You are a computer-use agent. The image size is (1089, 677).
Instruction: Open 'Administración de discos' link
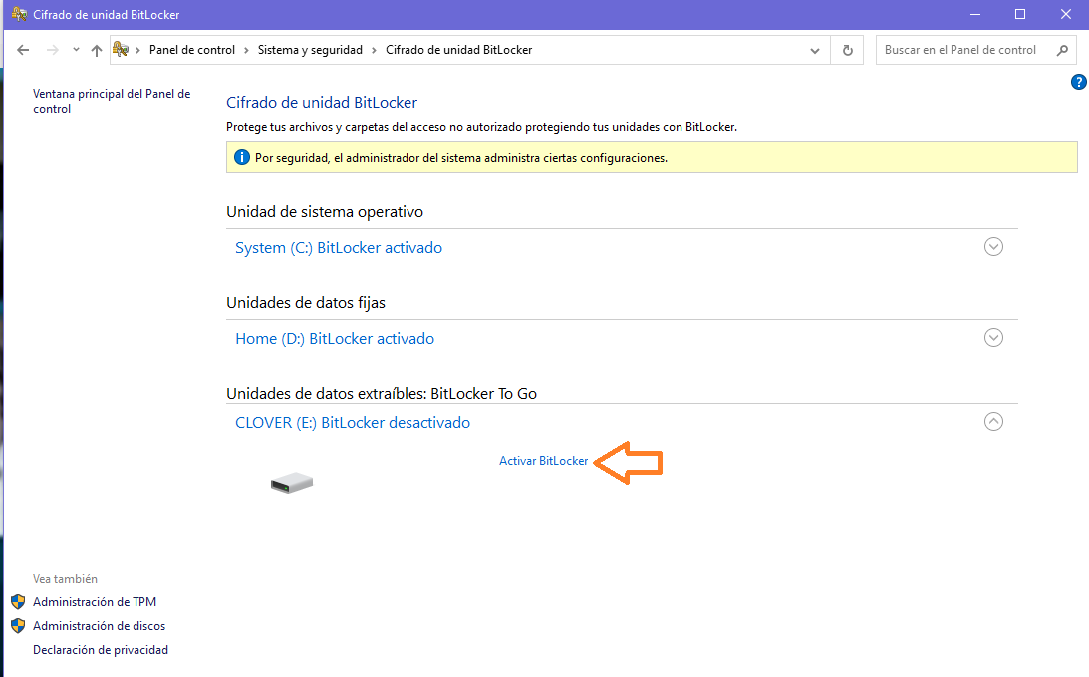click(99, 626)
